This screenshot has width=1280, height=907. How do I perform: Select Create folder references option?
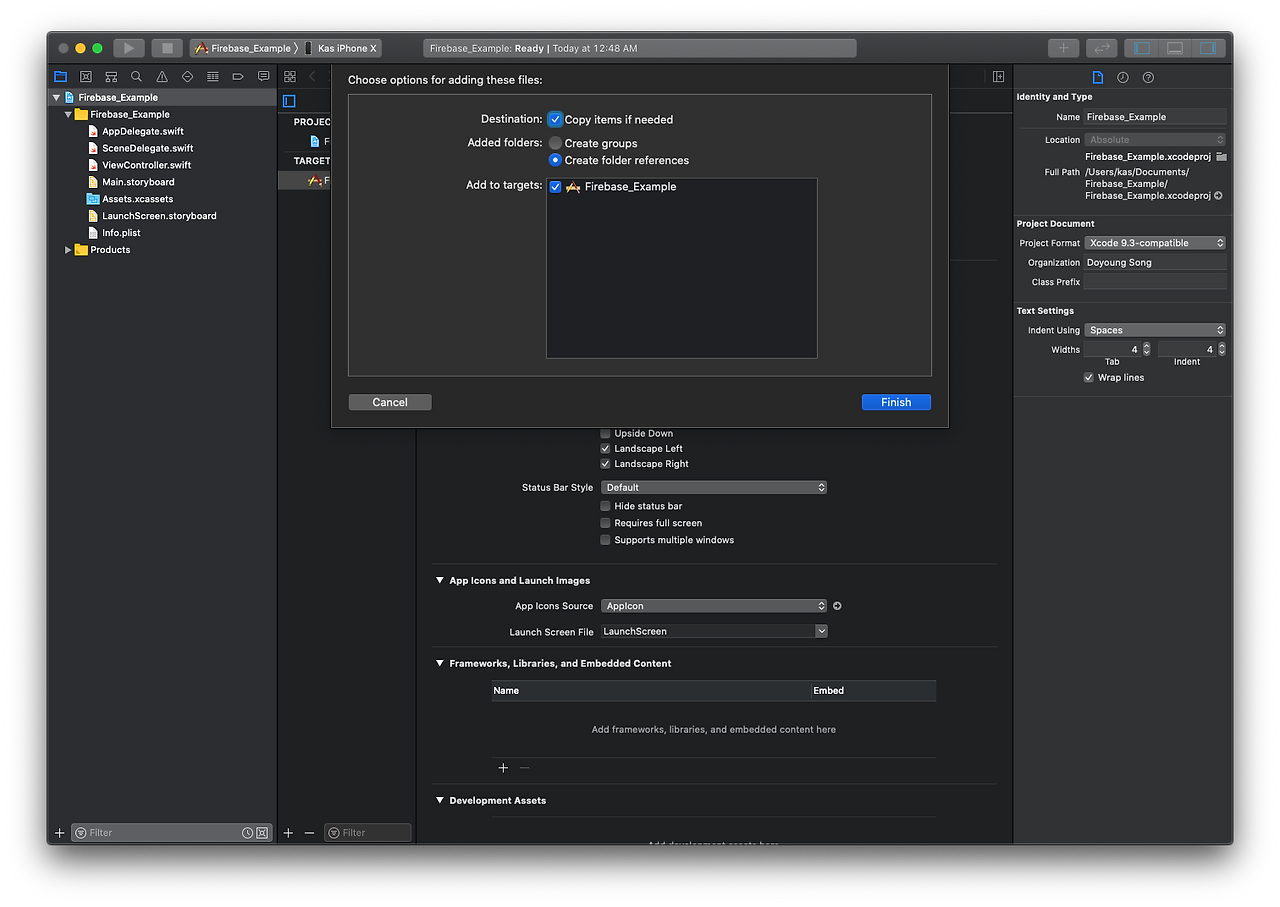[555, 160]
